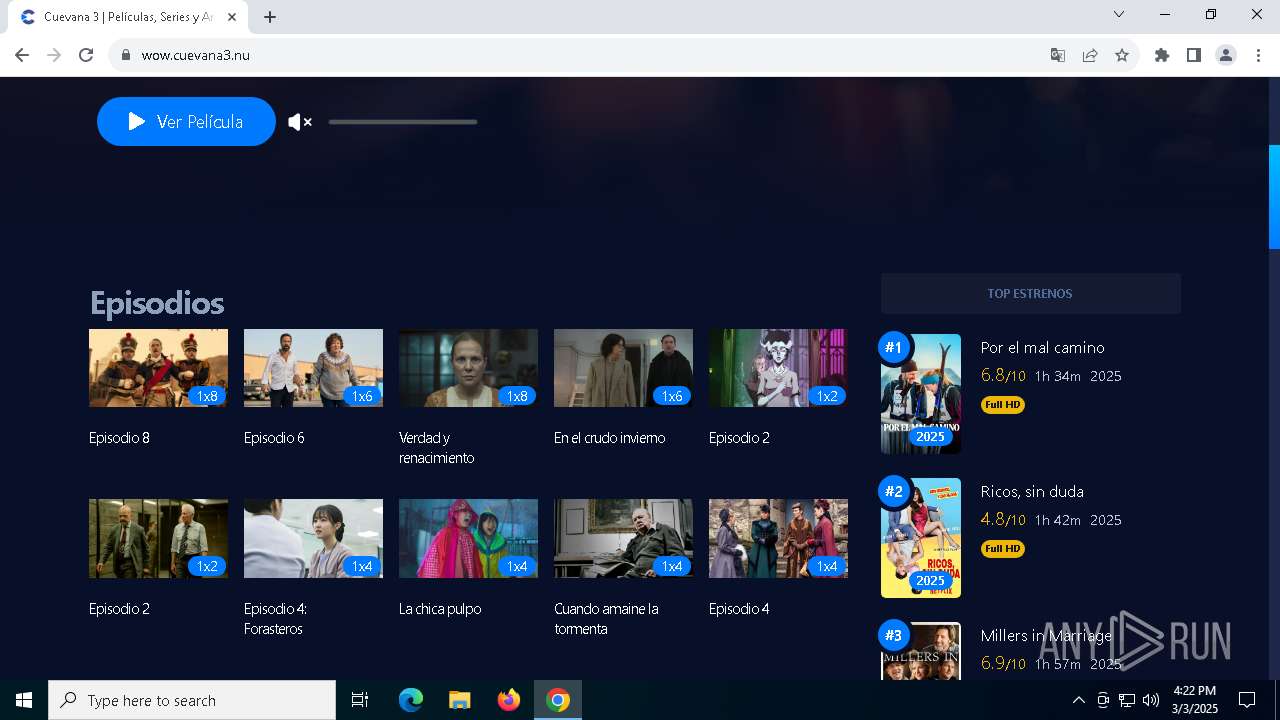Open Cuando amaine la tormenta thumbnail
Screen dimensions: 1280x720
point(623,538)
